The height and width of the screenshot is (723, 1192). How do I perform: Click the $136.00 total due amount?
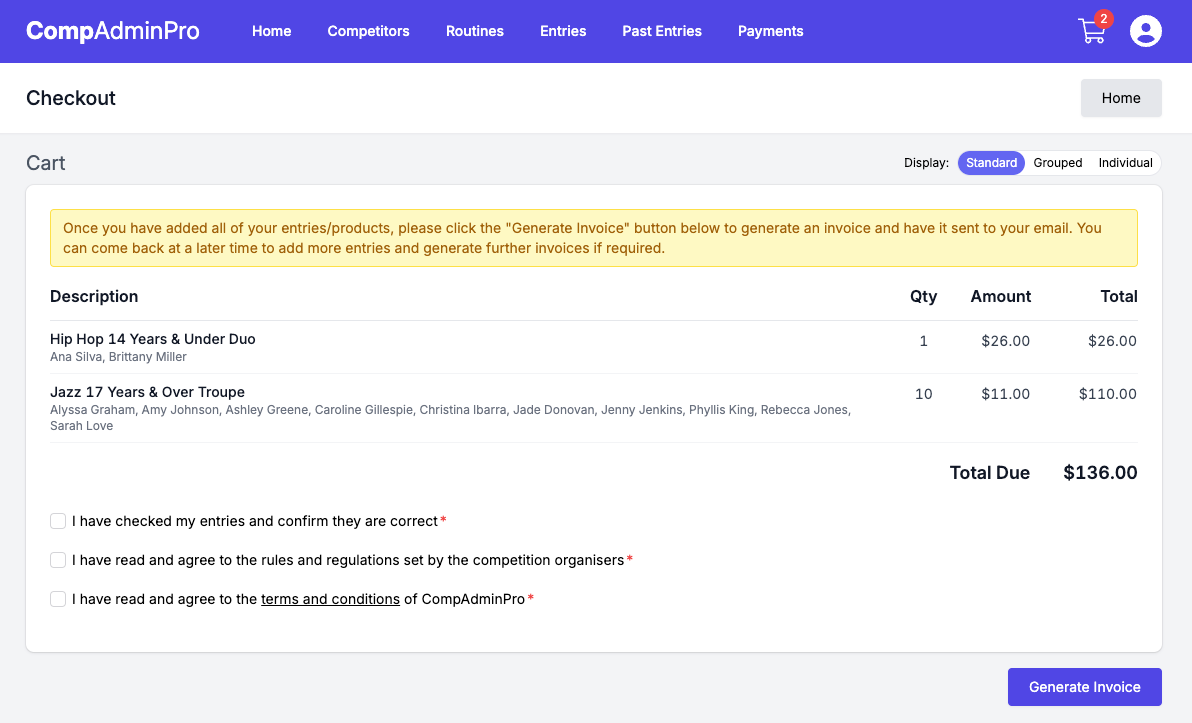tap(1100, 473)
